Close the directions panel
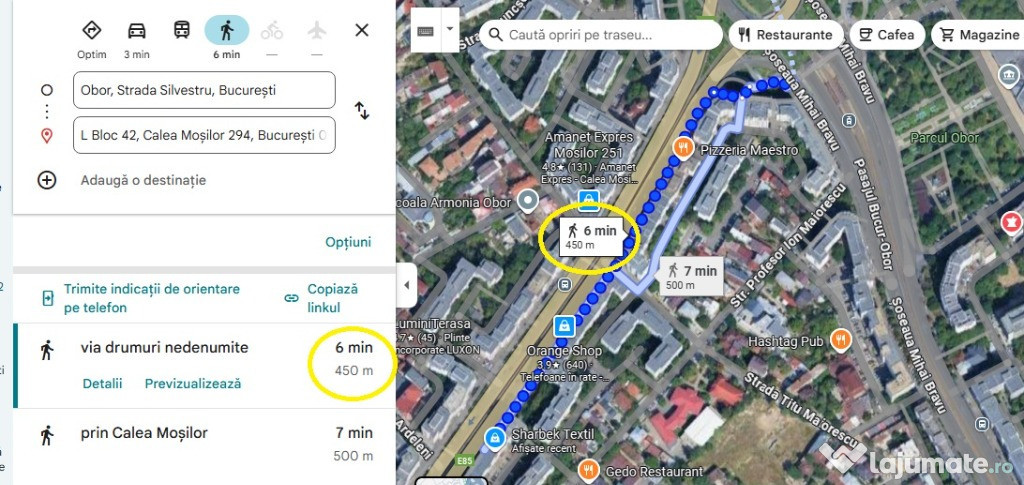1024x485 pixels. click(x=362, y=30)
